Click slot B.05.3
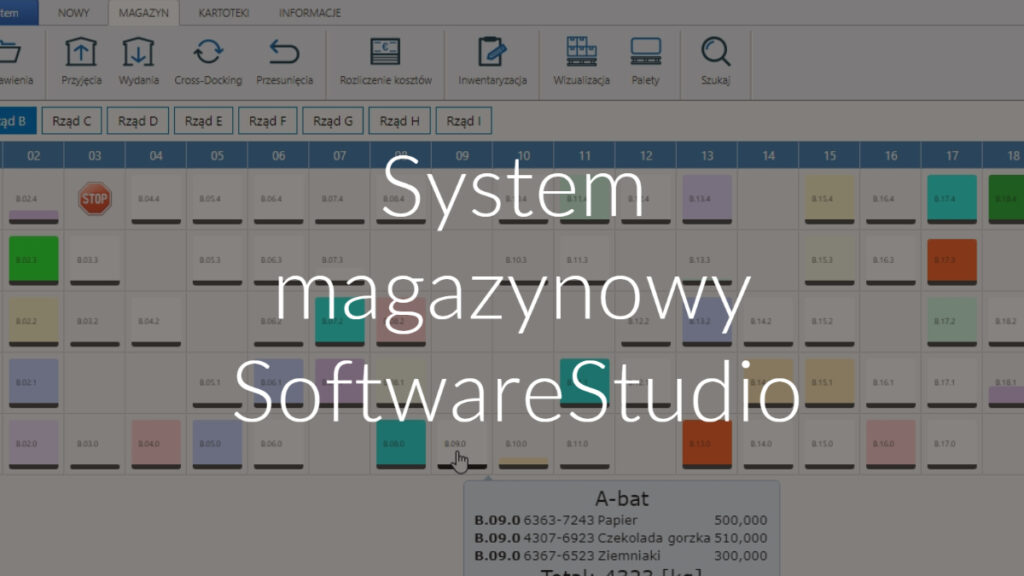This screenshot has height=576, width=1024. [217, 260]
